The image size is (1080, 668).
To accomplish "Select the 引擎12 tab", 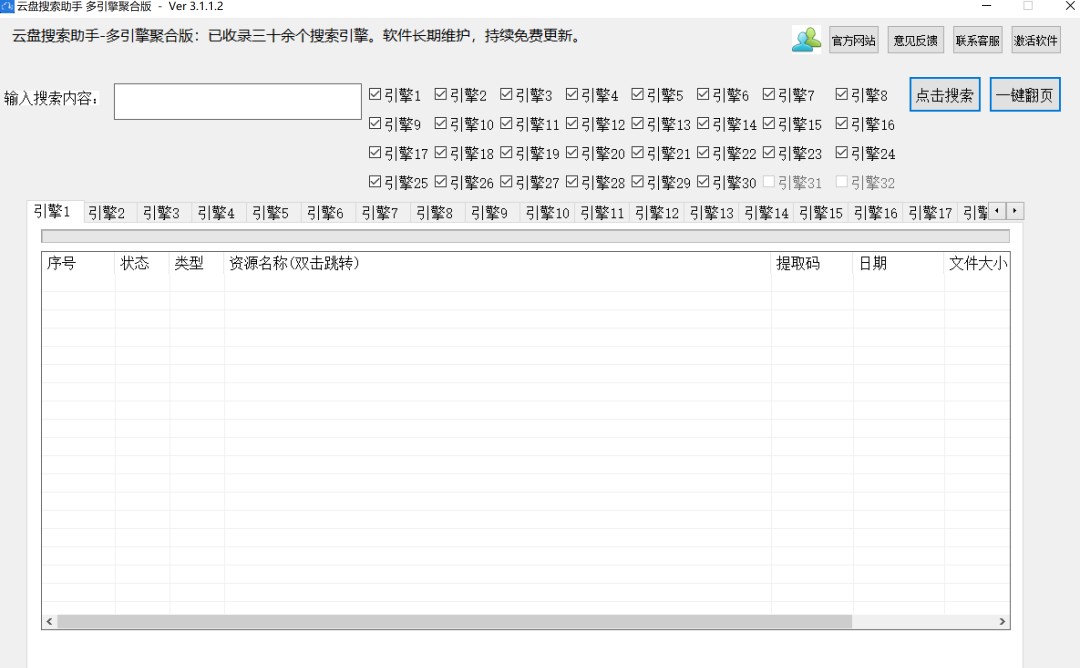I will coord(656,213).
